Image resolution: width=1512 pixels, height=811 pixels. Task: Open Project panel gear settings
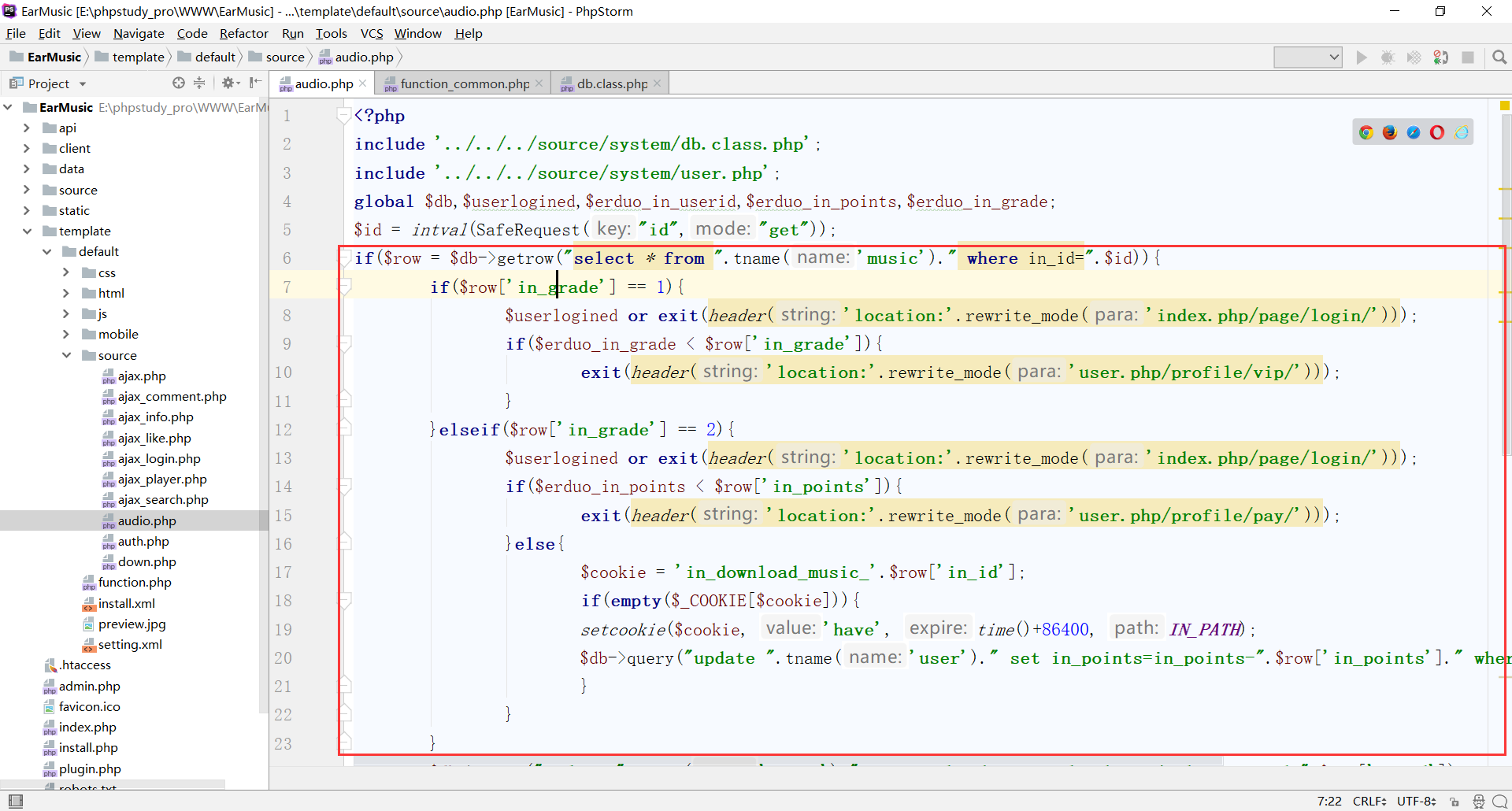230,83
